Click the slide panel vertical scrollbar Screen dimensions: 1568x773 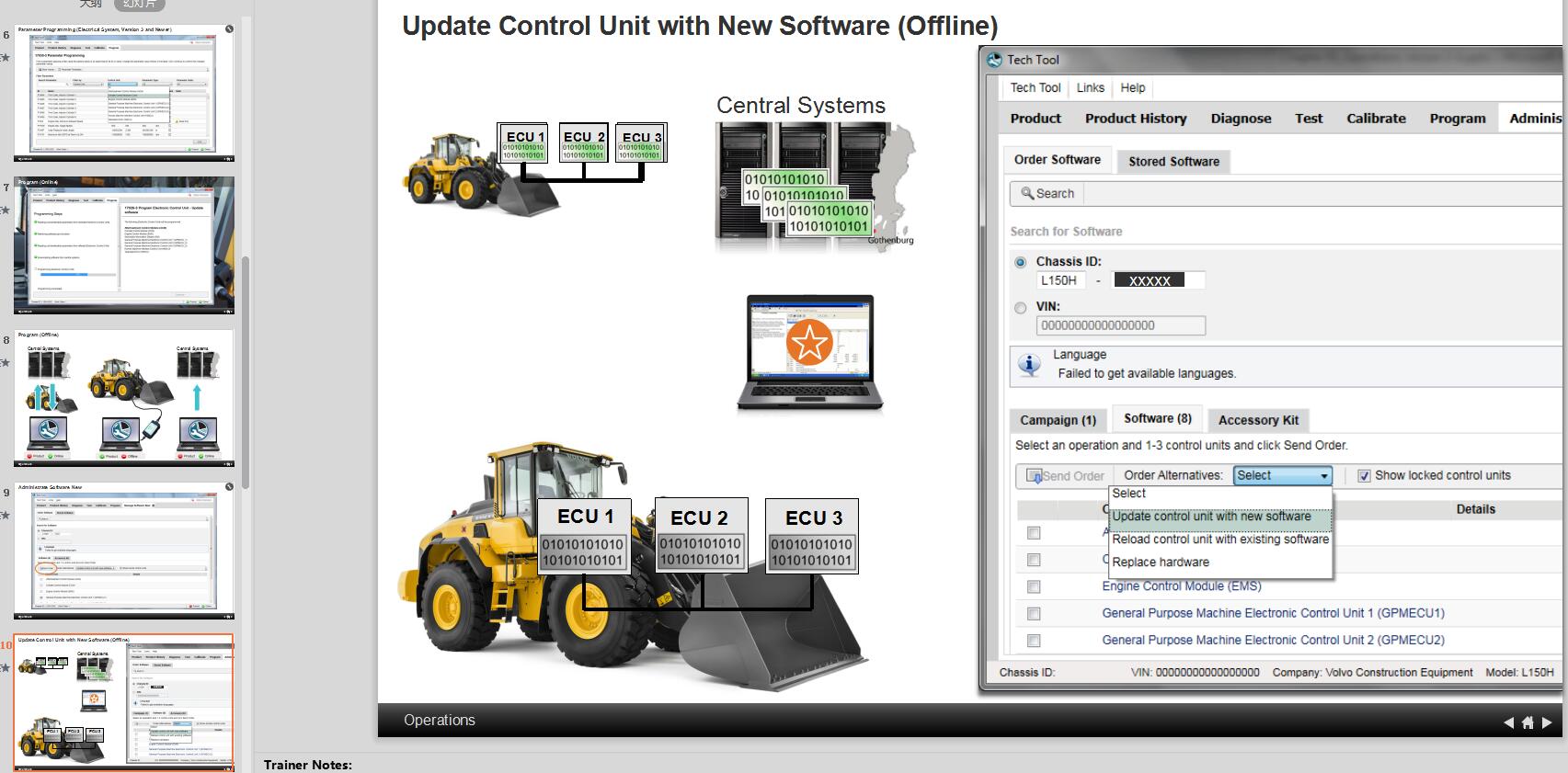[x=246, y=372]
